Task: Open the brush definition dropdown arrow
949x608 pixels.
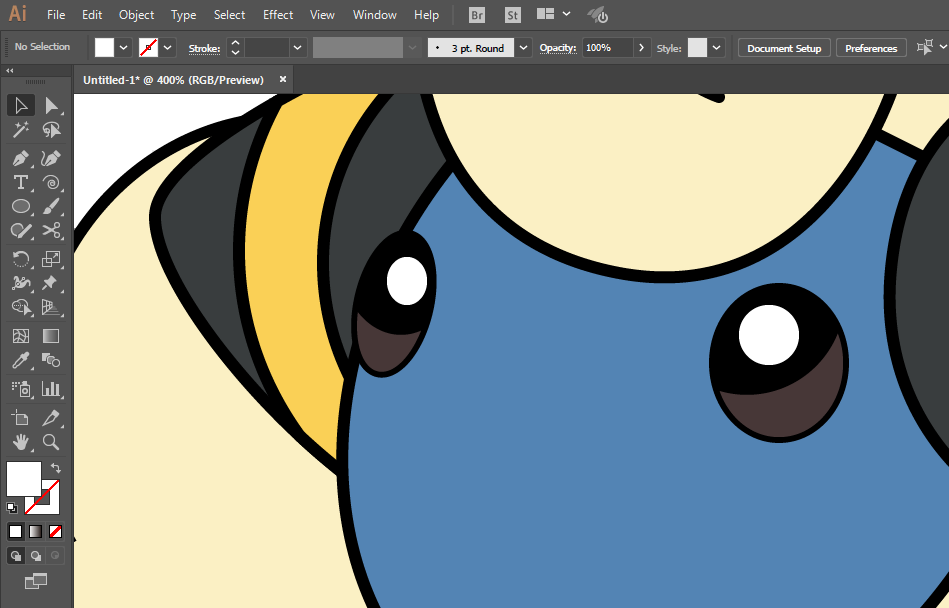Action: pos(524,48)
